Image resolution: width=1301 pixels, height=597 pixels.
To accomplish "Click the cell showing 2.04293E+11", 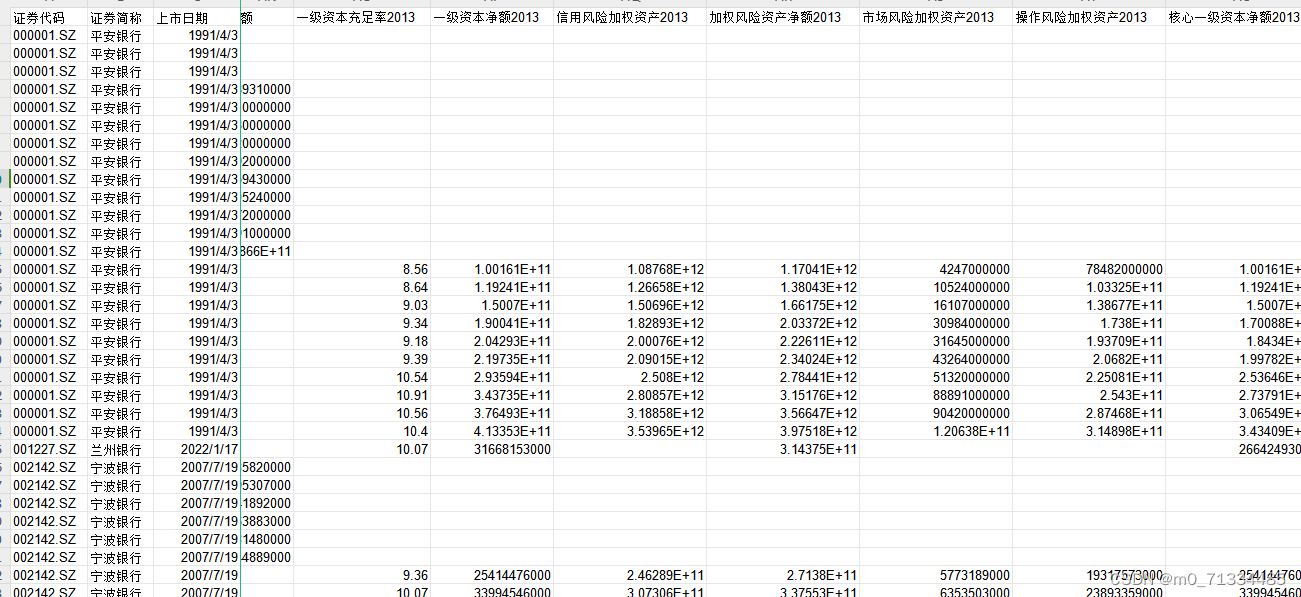I will click(x=492, y=341).
